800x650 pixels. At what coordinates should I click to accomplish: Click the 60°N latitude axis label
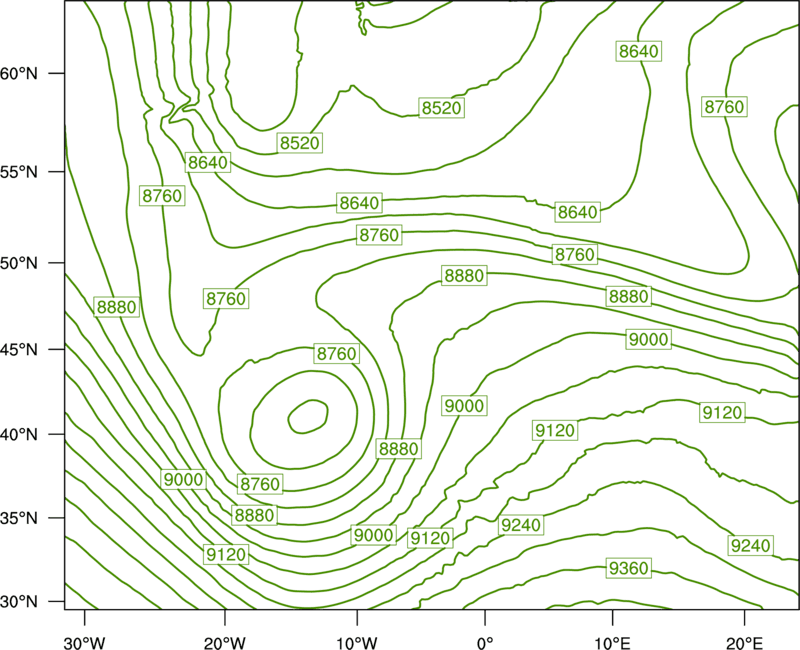coord(19,73)
